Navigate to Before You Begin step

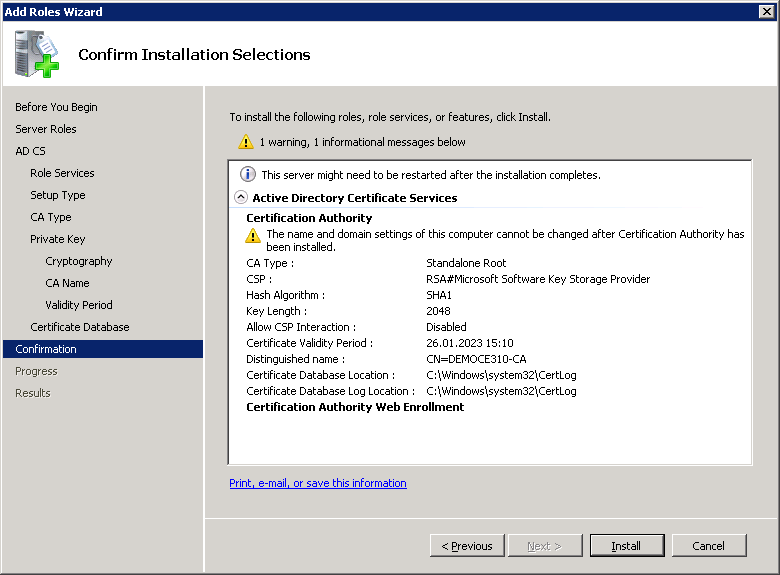click(x=56, y=107)
